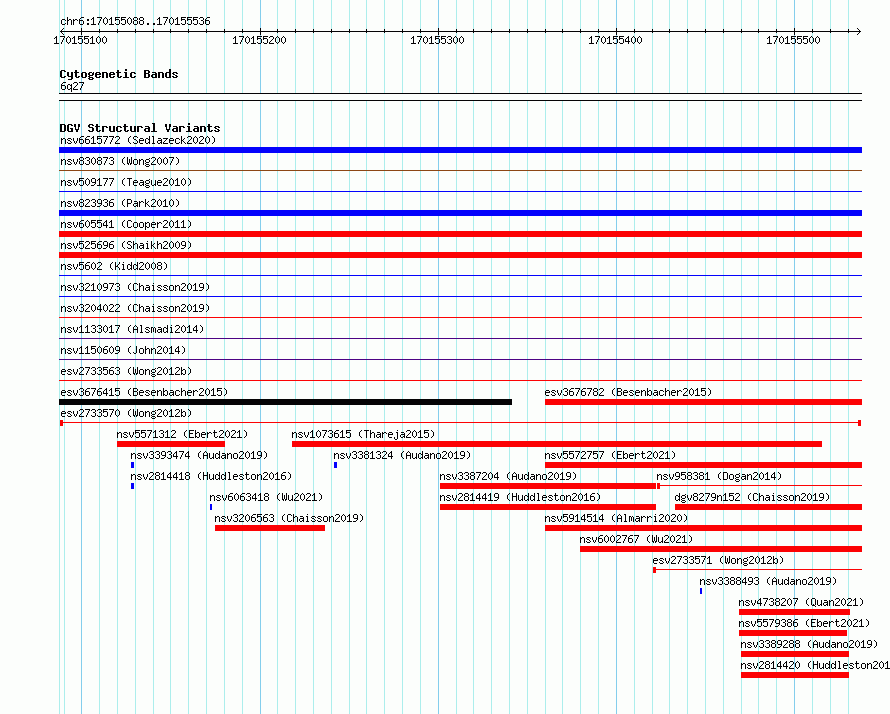Click the nsv6615772 (Sedlazeck2020) variant label
The image size is (890, 714).
coord(138,140)
